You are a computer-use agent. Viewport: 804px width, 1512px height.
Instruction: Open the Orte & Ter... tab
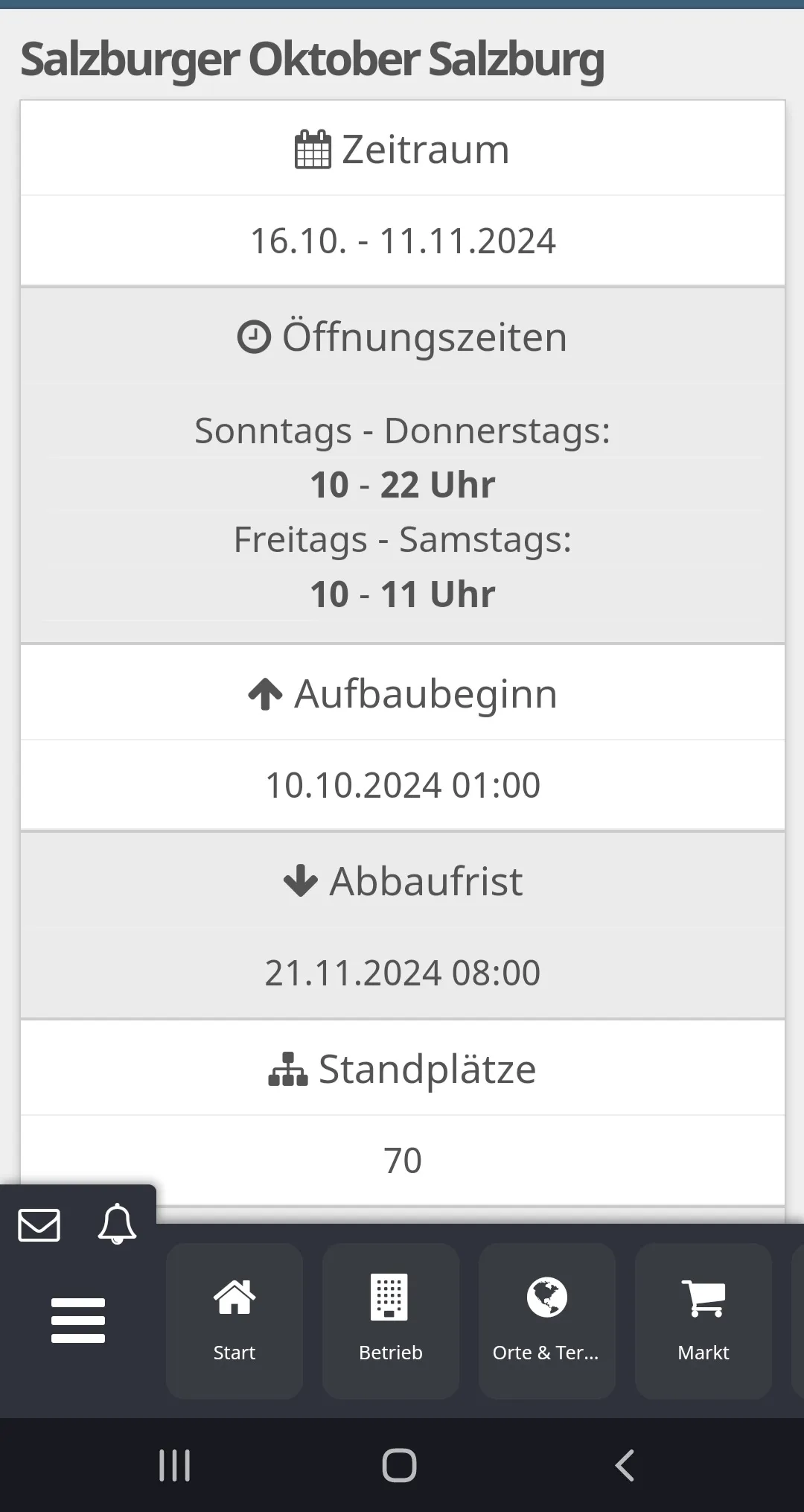coord(547,1321)
